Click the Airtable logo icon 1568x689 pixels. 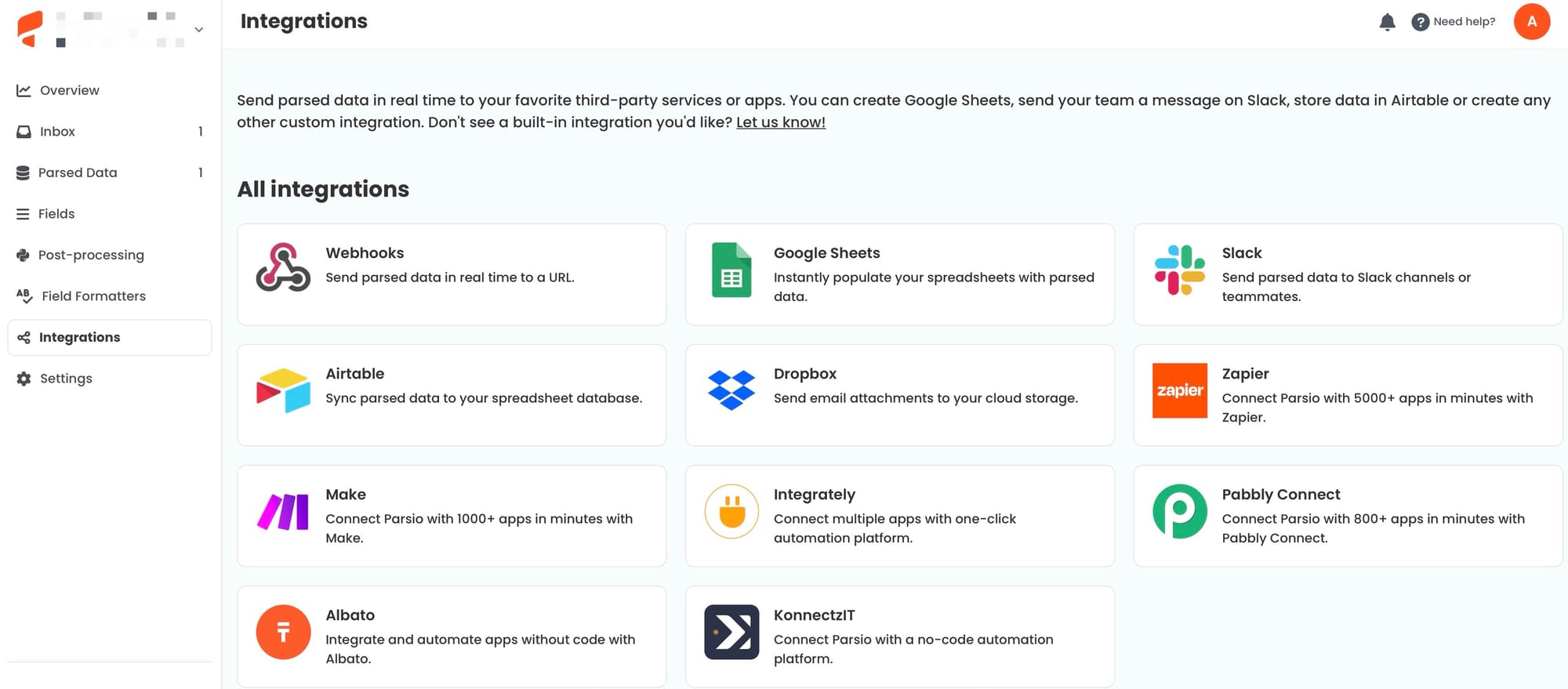click(283, 390)
